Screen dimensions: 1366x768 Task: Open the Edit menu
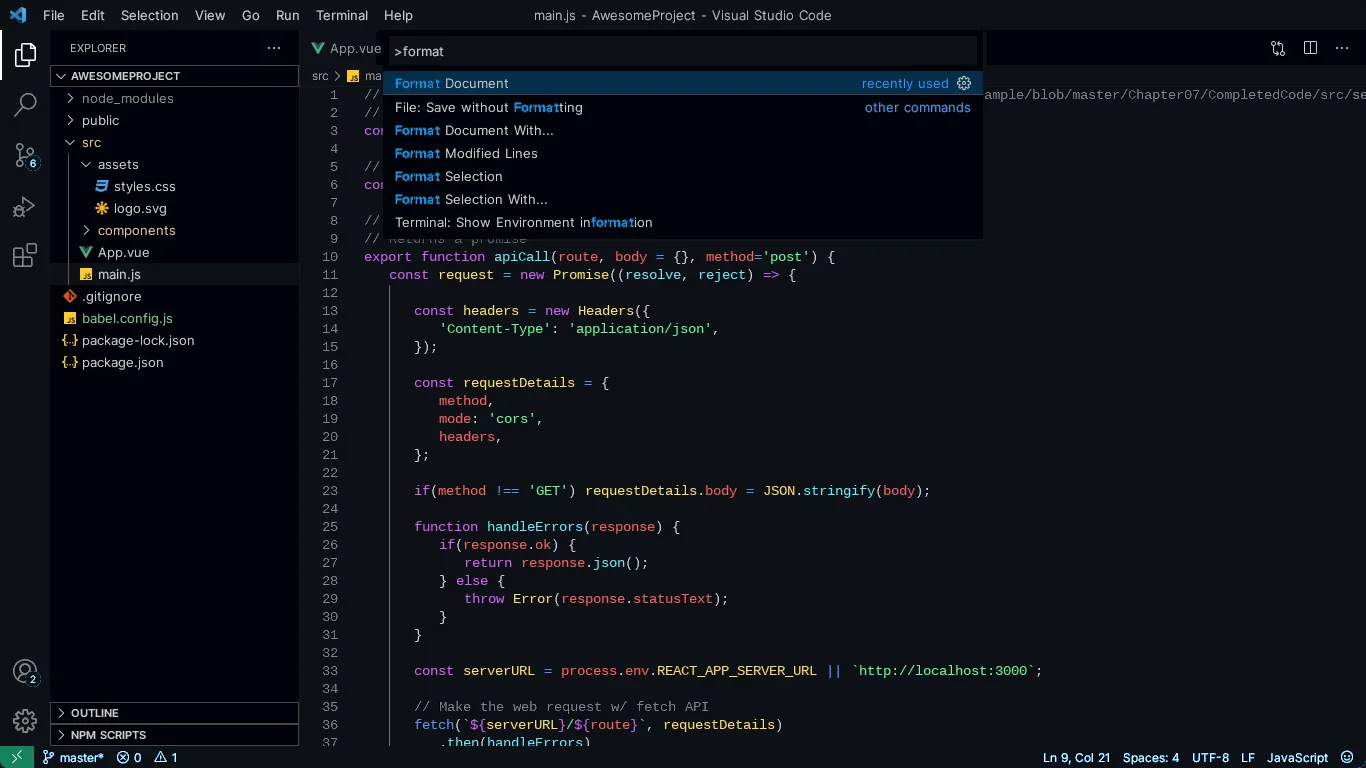coord(93,15)
